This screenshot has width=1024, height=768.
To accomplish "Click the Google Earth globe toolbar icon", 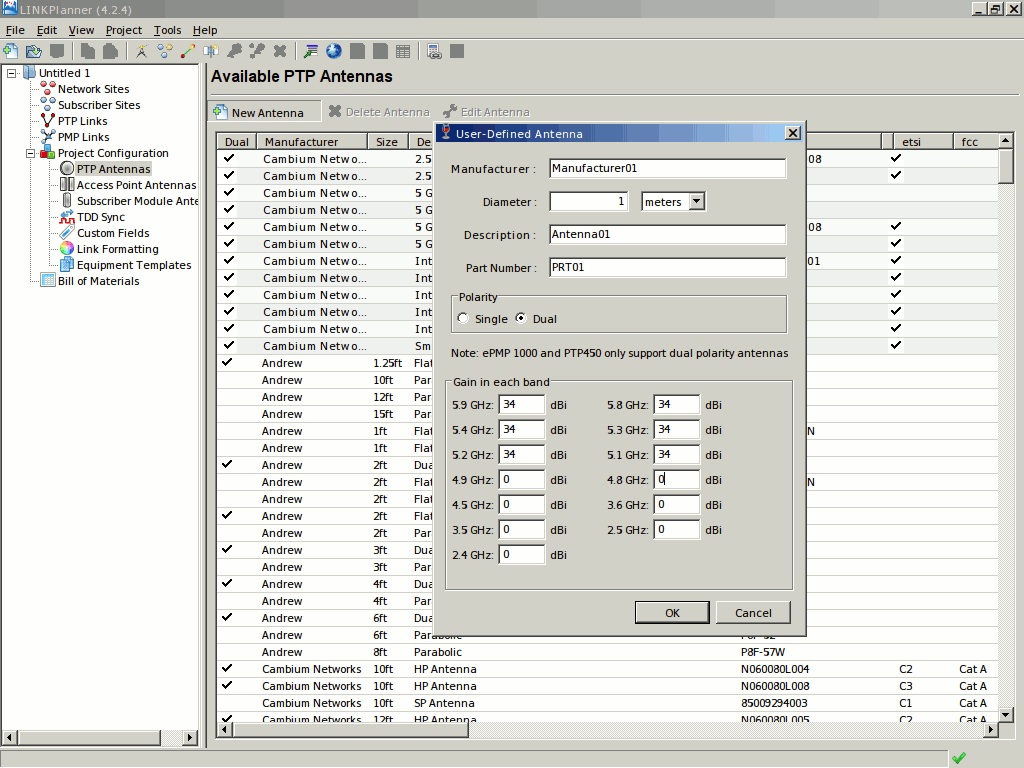I will pos(334,51).
